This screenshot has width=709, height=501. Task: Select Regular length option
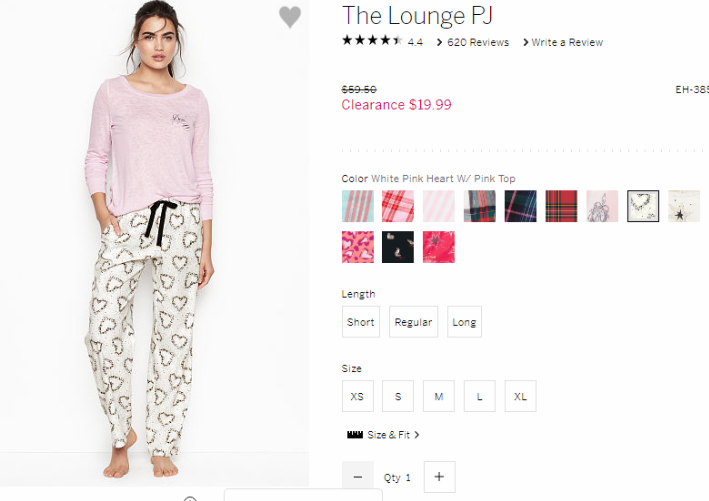[413, 322]
